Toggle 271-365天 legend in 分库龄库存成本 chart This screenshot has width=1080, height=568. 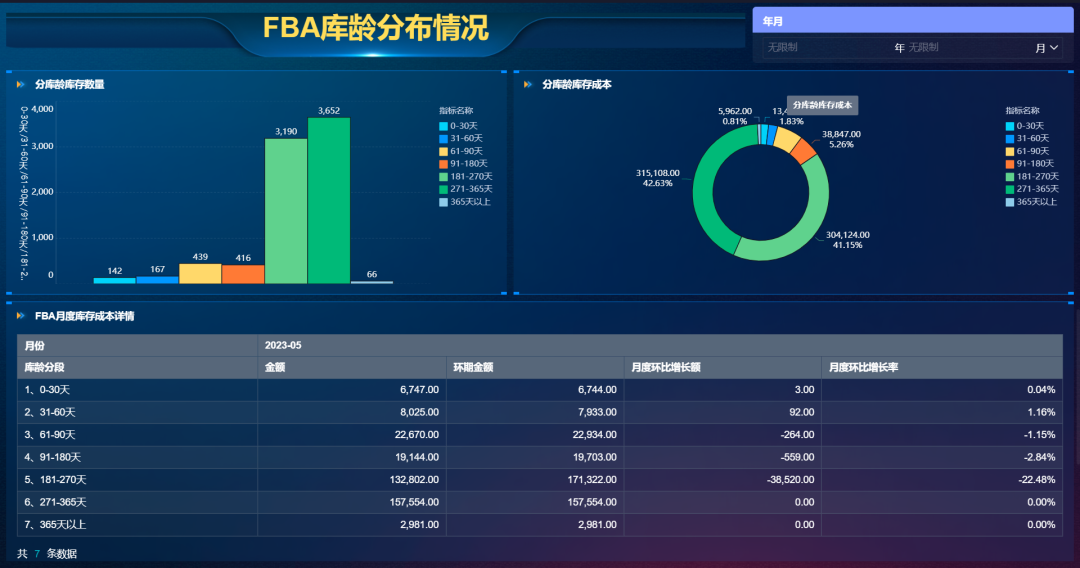click(1032, 189)
